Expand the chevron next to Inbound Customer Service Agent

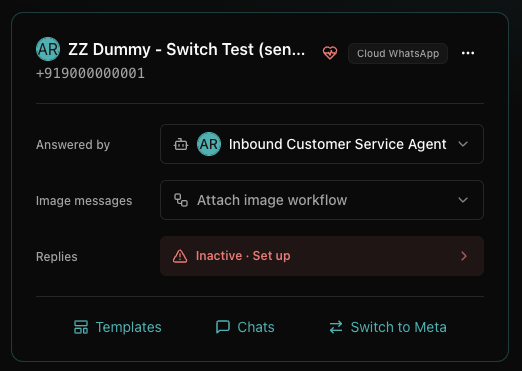tap(463, 144)
